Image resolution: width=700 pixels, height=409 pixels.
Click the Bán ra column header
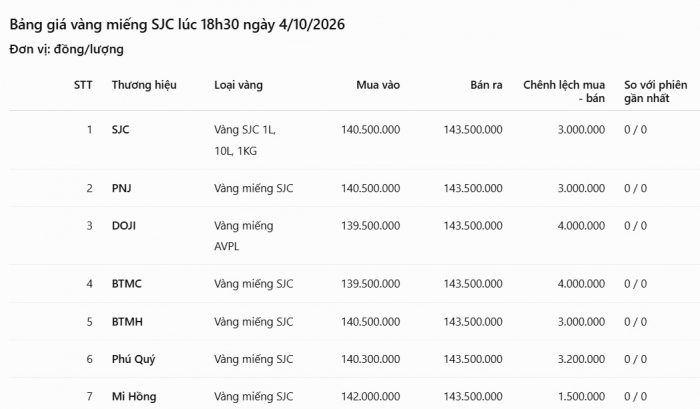click(486, 85)
